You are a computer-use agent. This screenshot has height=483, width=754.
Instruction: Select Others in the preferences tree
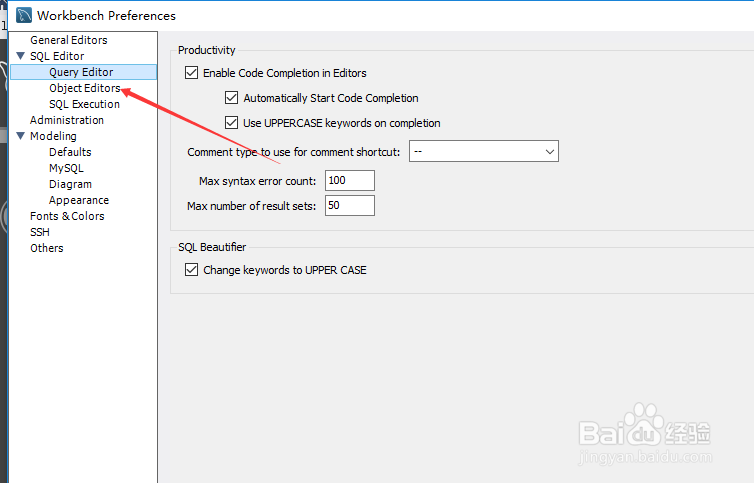47,248
